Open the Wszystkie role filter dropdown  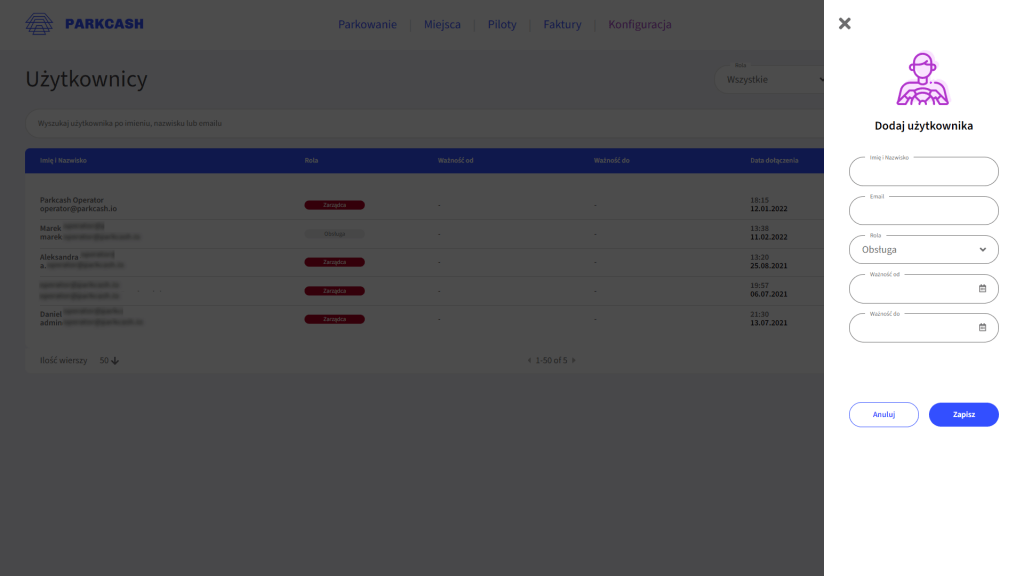[772, 80]
